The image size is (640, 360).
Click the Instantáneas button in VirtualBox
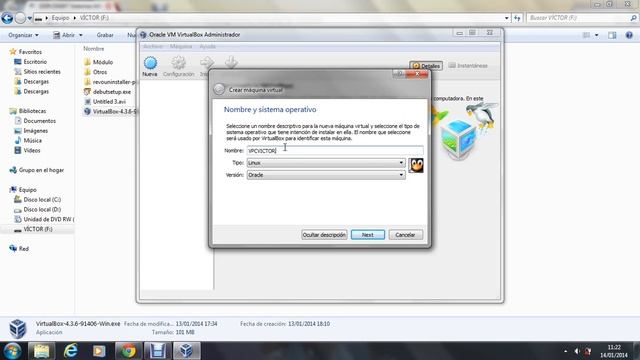pos(468,65)
